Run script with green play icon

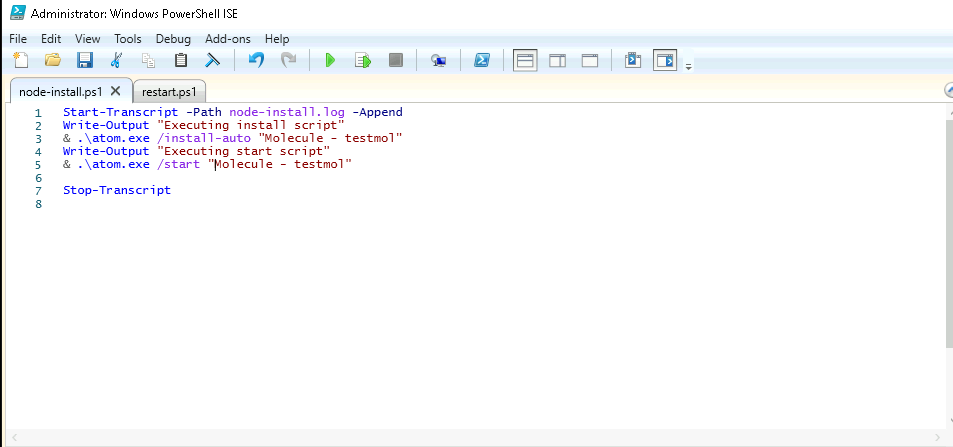coord(330,60)
